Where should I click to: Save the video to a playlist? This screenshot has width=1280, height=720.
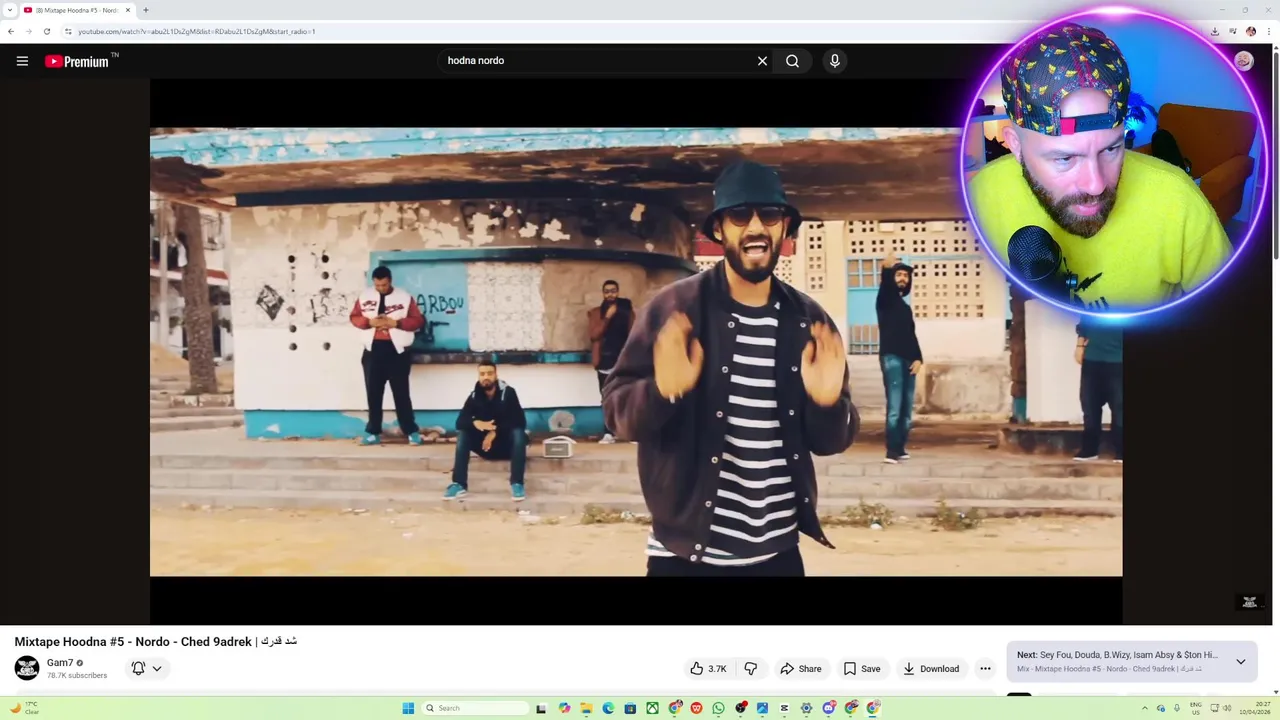pyautogui.click(x=862, y=669)
